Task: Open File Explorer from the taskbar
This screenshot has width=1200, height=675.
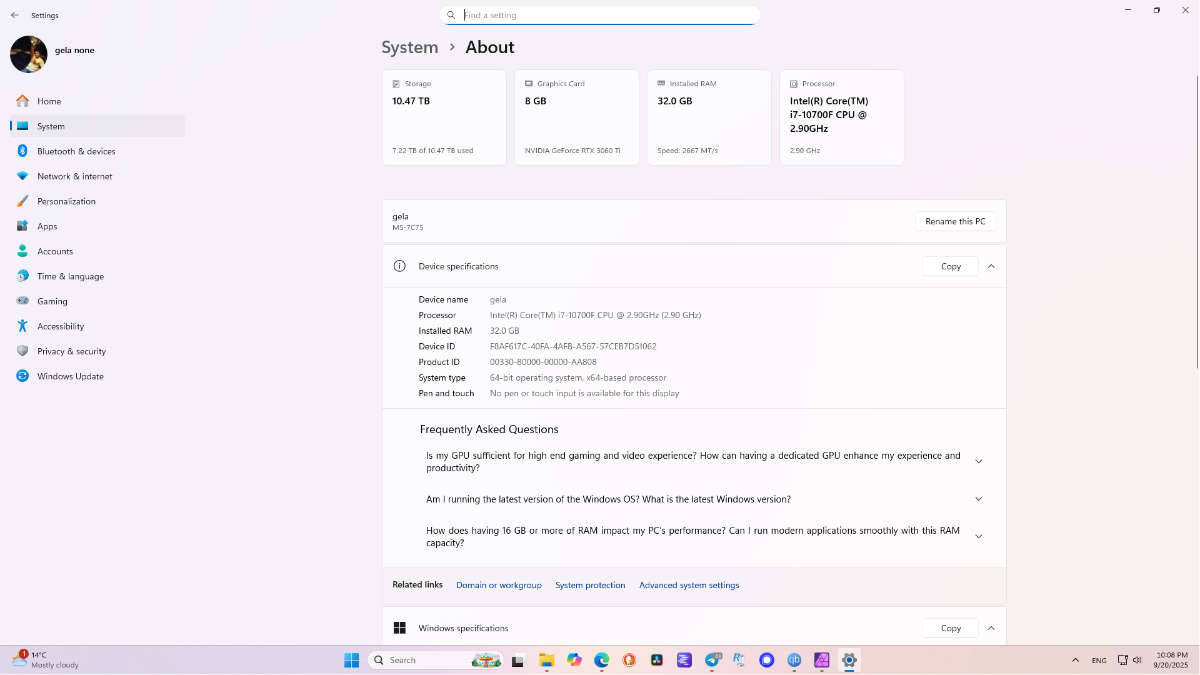Action: coord(547,660)
